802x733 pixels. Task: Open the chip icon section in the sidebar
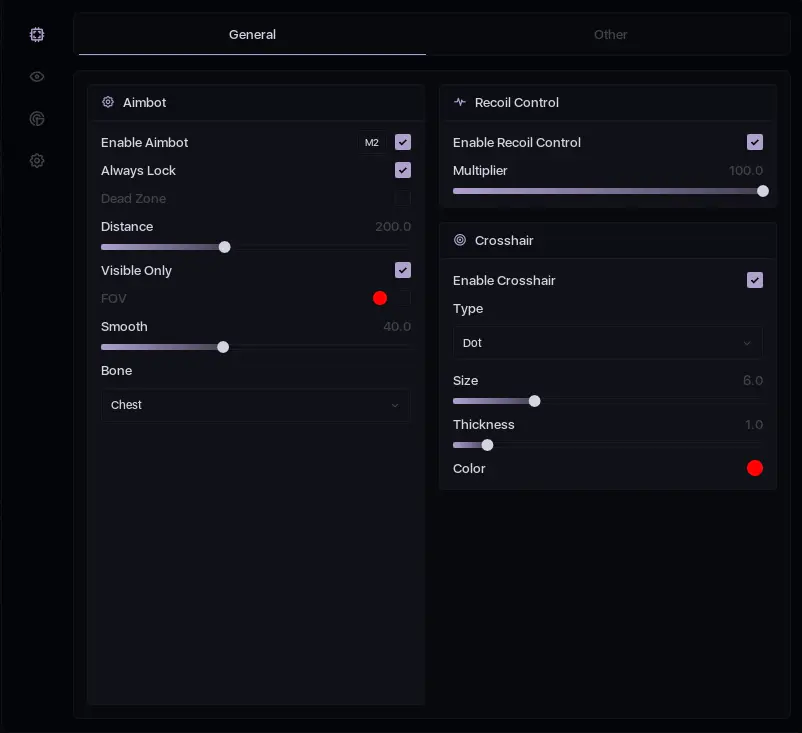(37, 35)
